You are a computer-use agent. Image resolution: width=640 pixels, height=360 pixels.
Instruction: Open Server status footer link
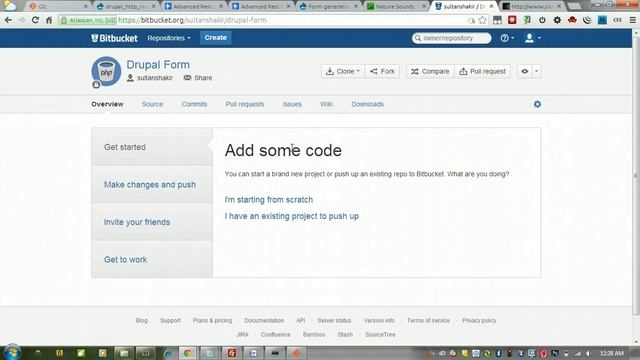pyautogui.click(x=334, y=320)
